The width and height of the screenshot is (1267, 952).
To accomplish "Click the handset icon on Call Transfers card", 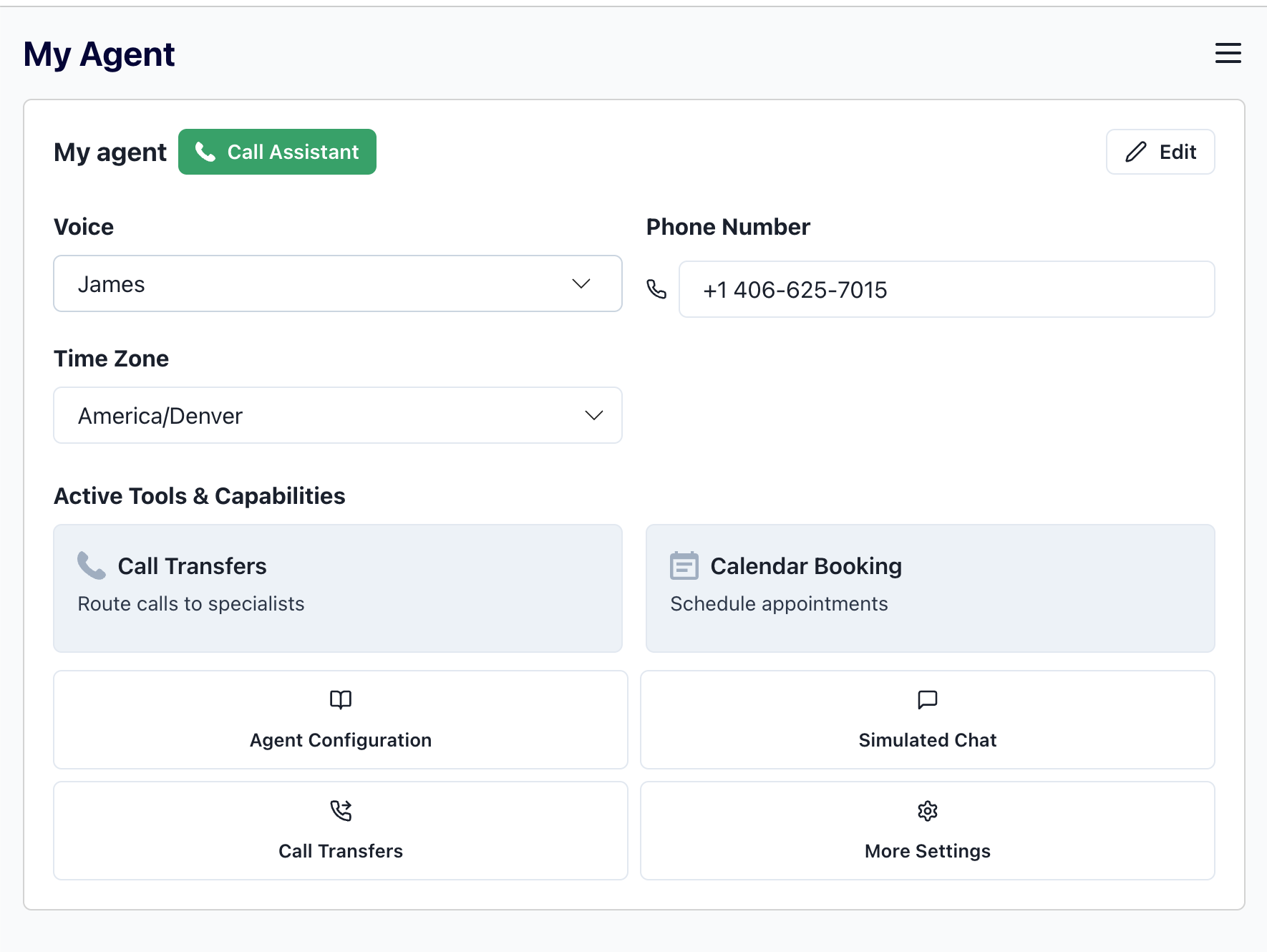I will tap(91, 565).
